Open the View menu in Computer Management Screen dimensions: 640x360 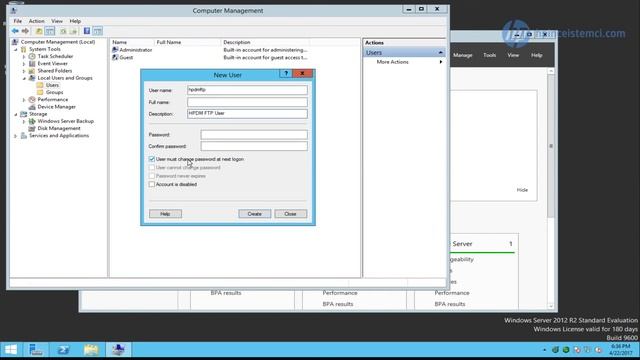point(57,21)
